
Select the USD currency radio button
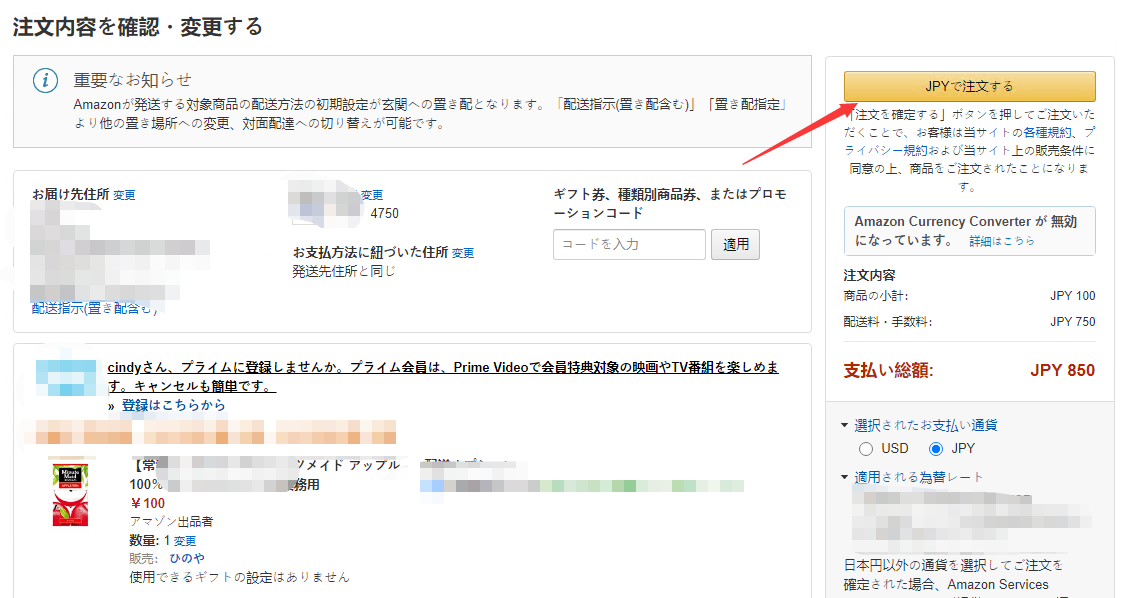click(866, 449)
